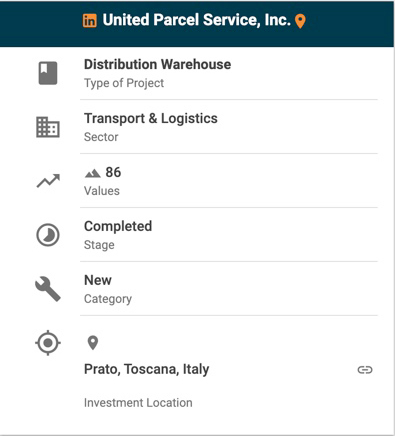This screenshot has height=436, width=395.
Task: Click the building Sector icon
Action: click(x=48, y=127)
